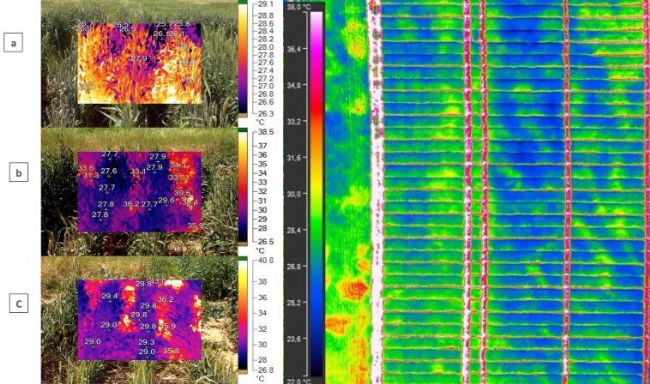Click the 29.1 label on panel a's scale
The image size is (650, 384).
click(265, 4)
